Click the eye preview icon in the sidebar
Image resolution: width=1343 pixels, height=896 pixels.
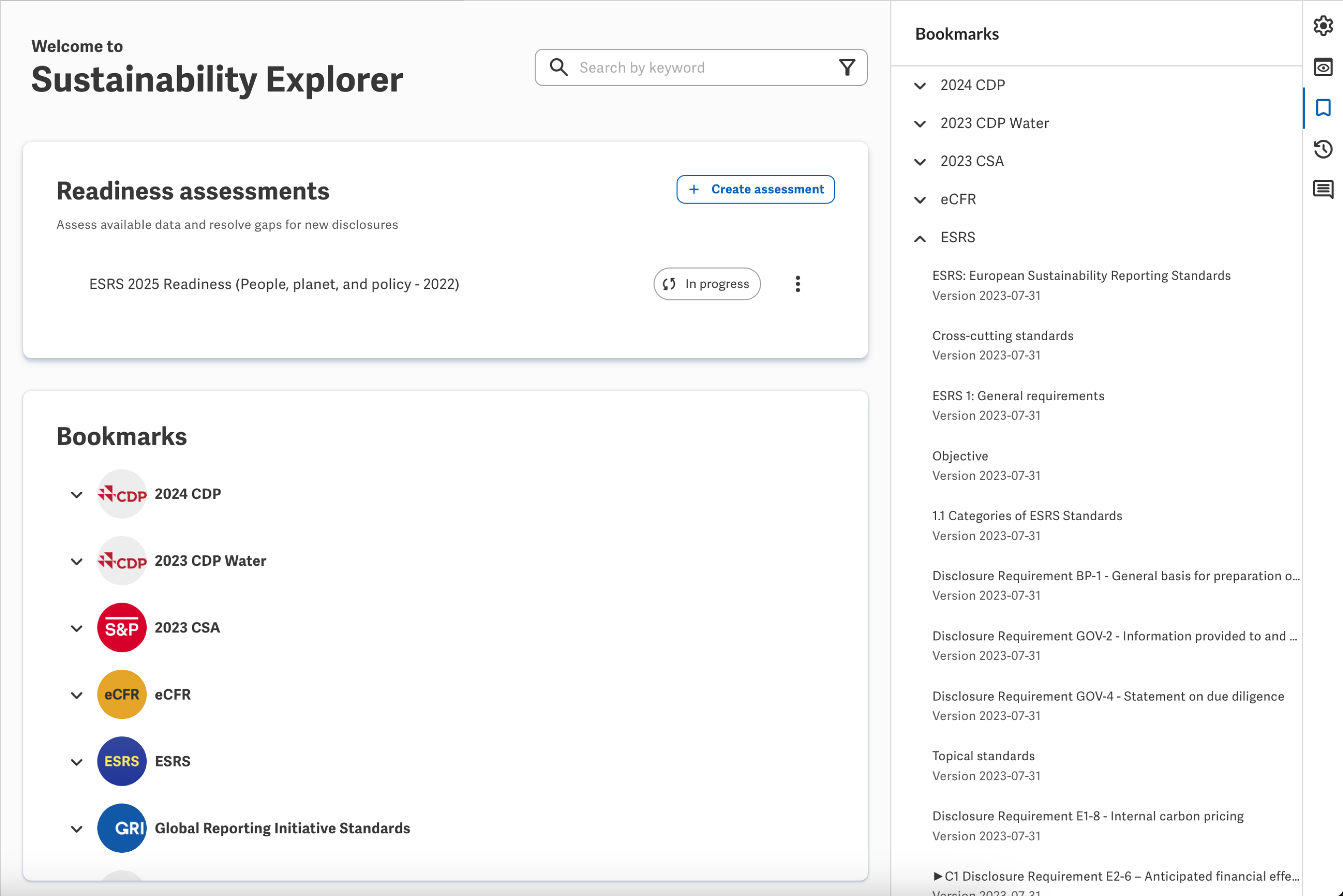(1323, 67)
